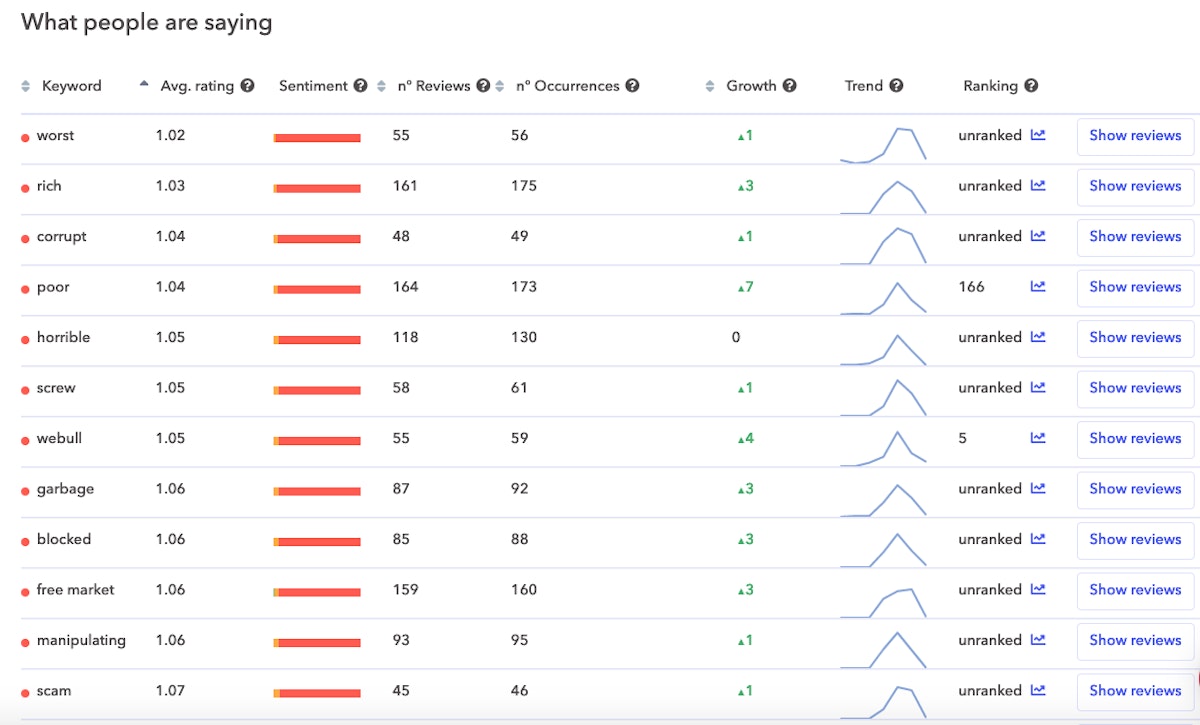The height and width of the screenshot is (725, 1200).
Task: Click the help icon beside Ranking header
Action: point(1031,86)
